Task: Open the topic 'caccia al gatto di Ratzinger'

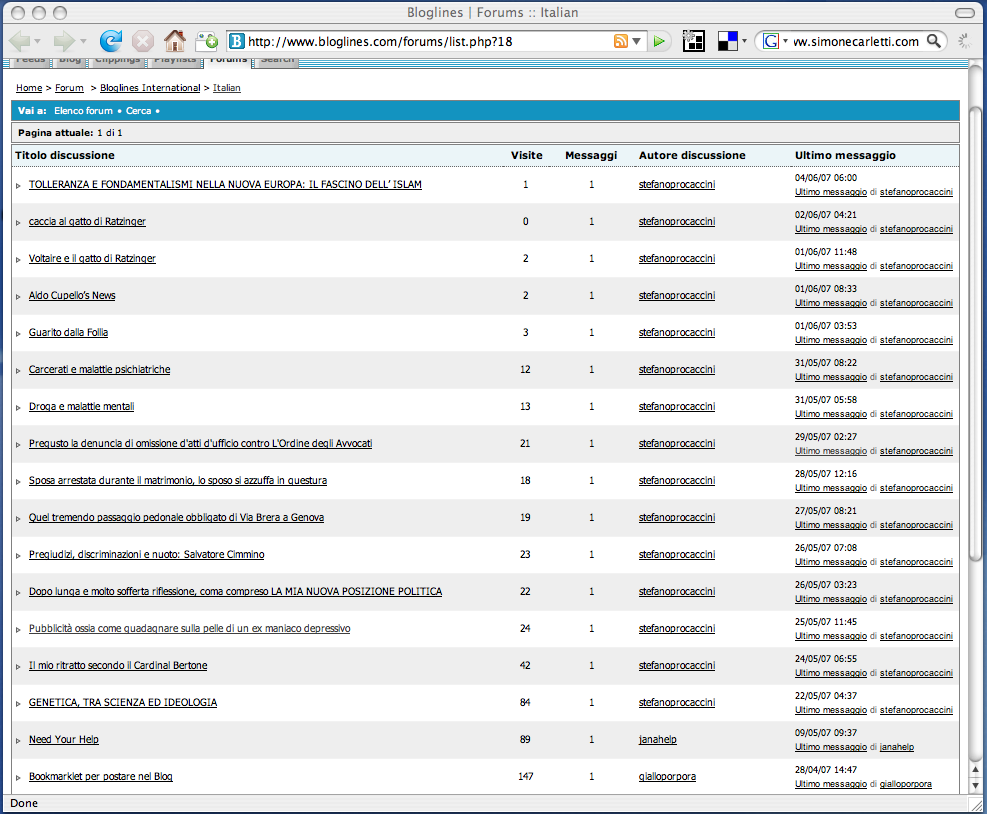Action: (87, 222)
